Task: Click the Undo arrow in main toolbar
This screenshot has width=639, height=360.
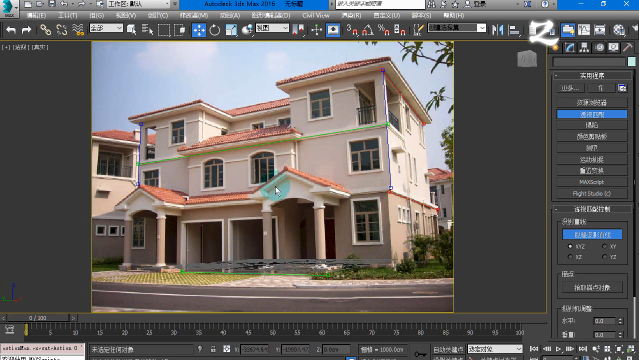Action: coord(11,30)
